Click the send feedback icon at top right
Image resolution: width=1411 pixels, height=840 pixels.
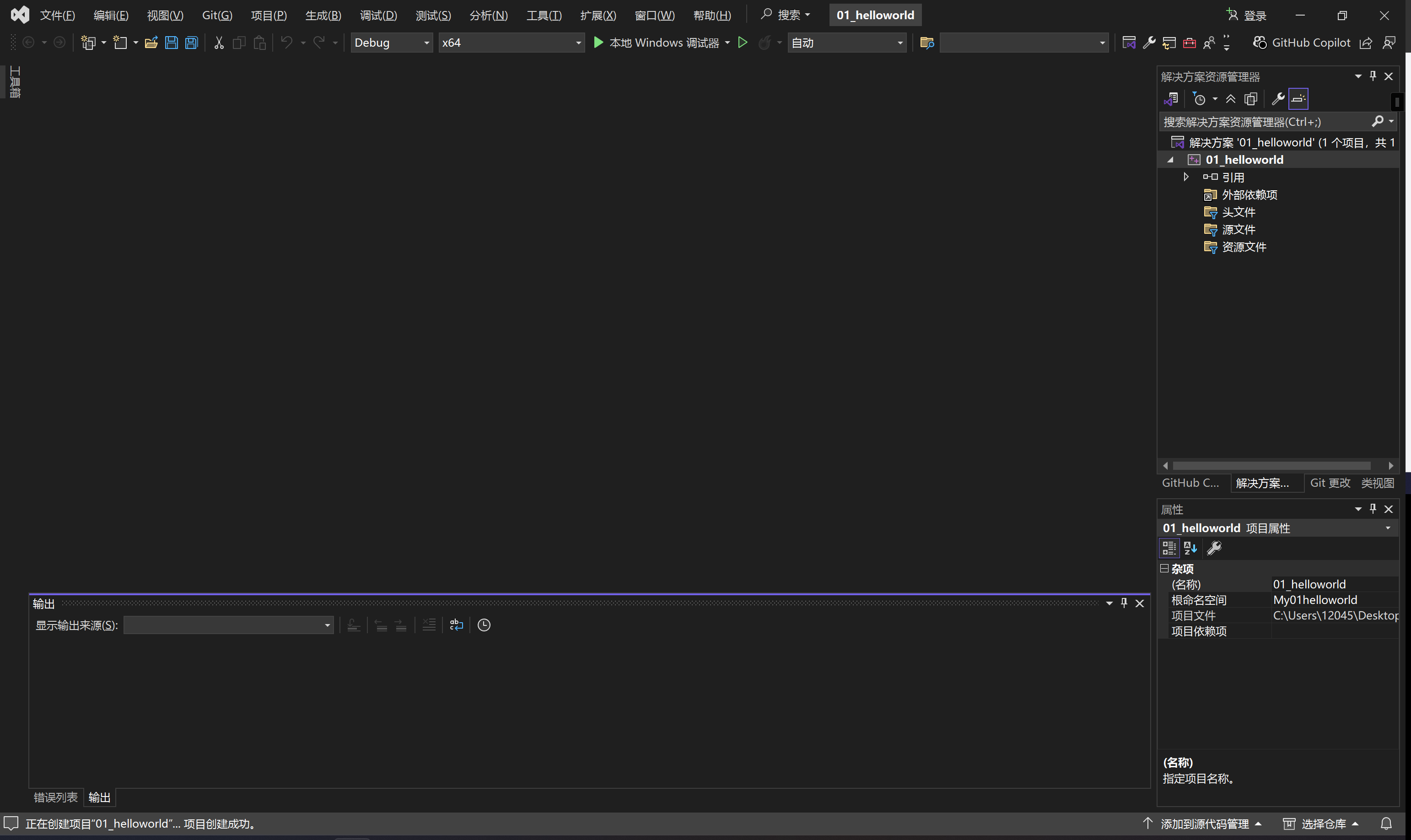click(x=1389, y=43)
